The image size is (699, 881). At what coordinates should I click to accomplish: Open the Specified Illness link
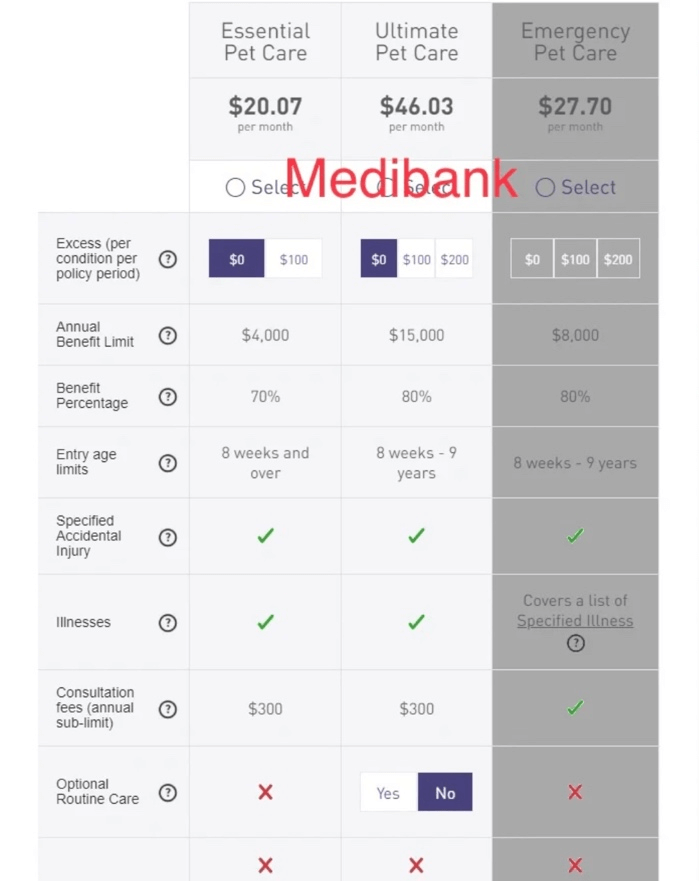point(575,621)
